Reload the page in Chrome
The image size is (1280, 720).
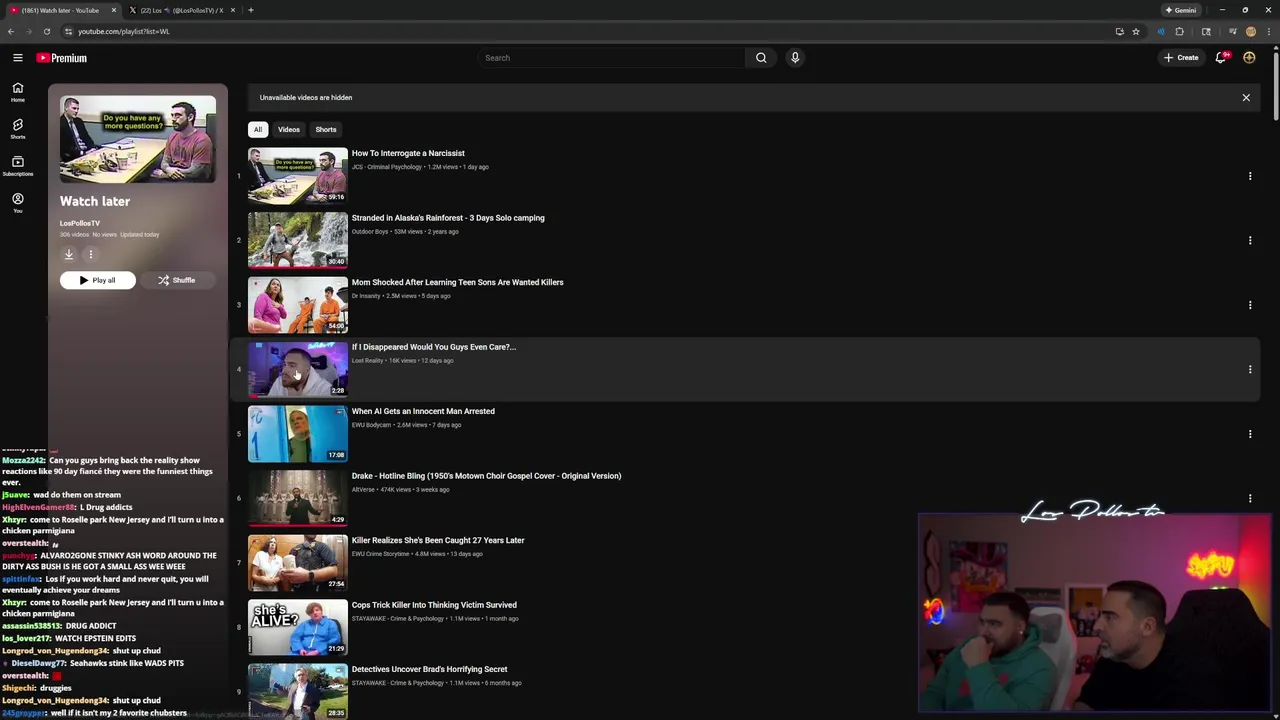46,31
